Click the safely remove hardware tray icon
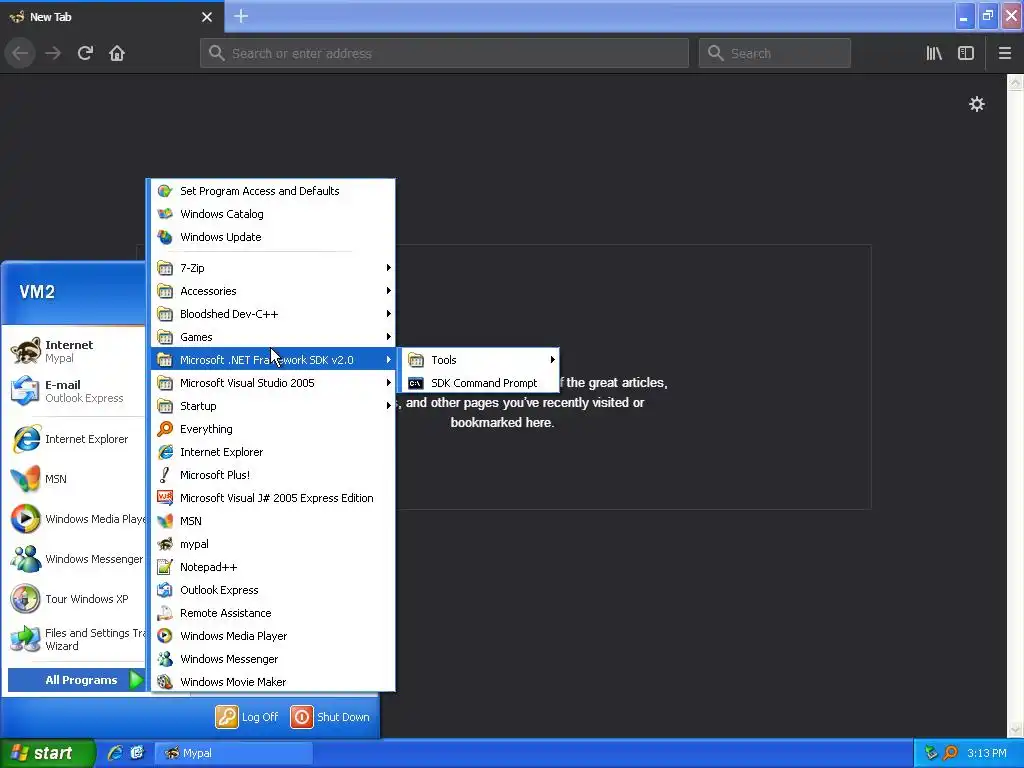 [x=931, y=753]
